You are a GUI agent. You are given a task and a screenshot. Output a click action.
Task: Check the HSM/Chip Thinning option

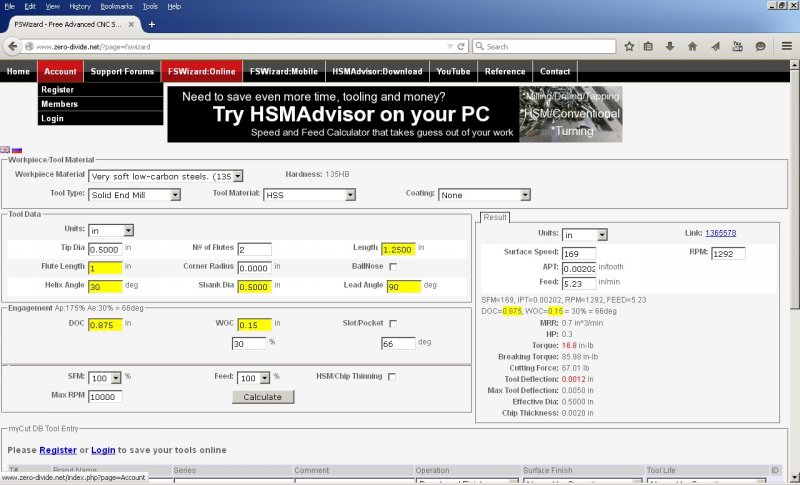[x=393, y=377]
